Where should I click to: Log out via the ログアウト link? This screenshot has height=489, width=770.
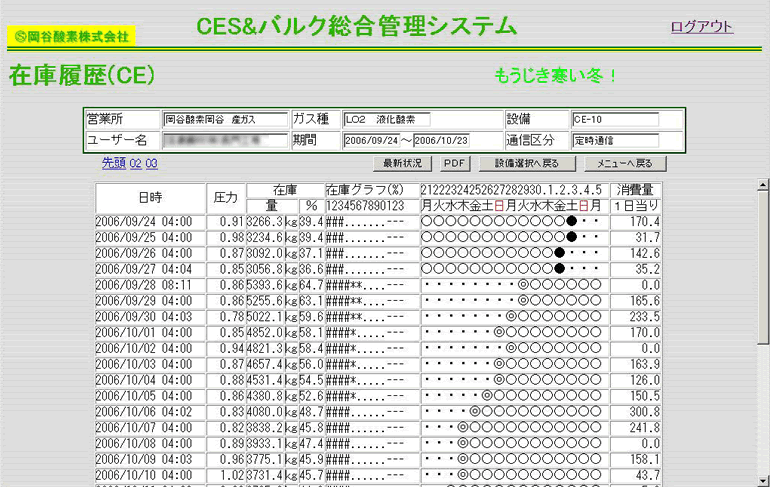point(702,27)
